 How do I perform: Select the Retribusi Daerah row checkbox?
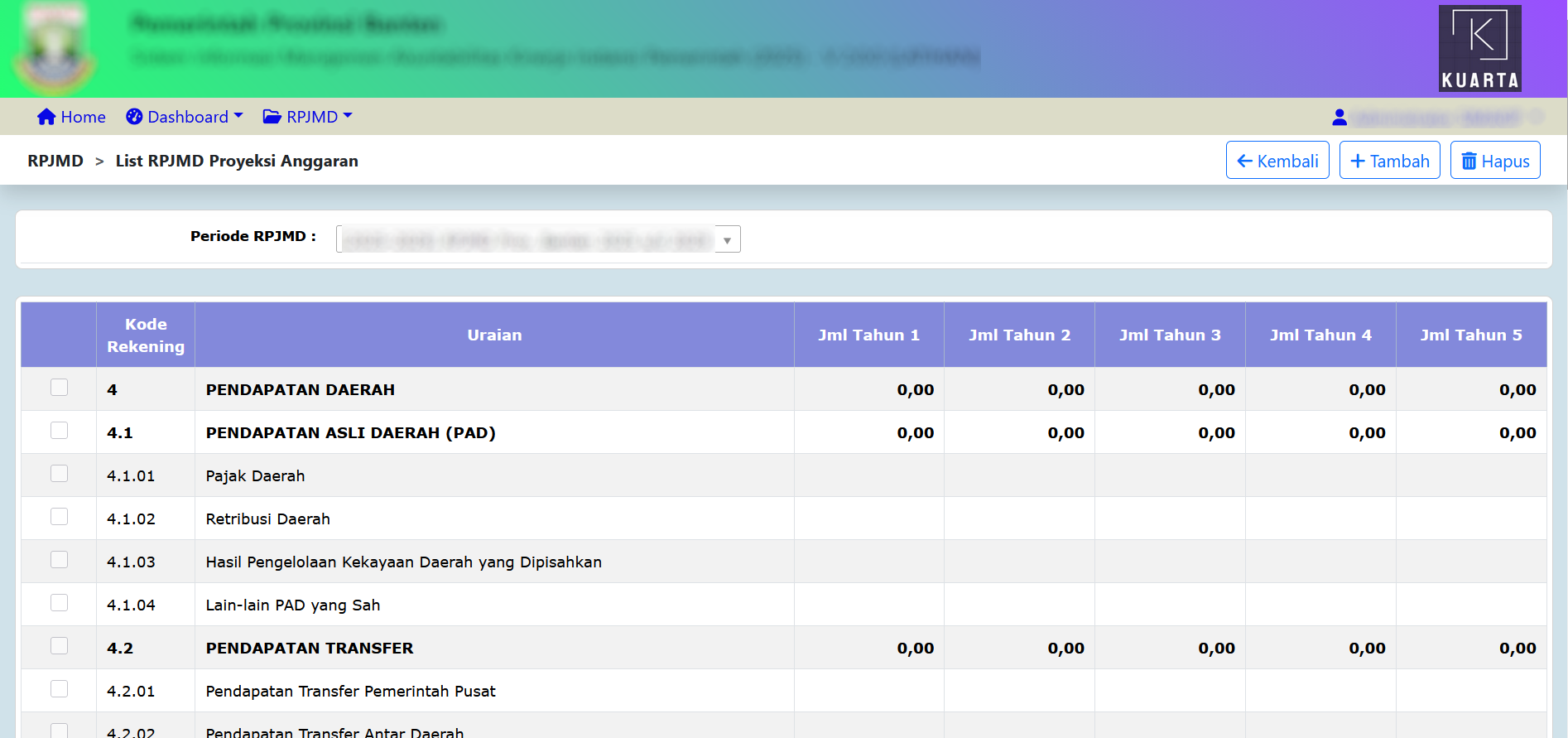[x=59, y=517]
